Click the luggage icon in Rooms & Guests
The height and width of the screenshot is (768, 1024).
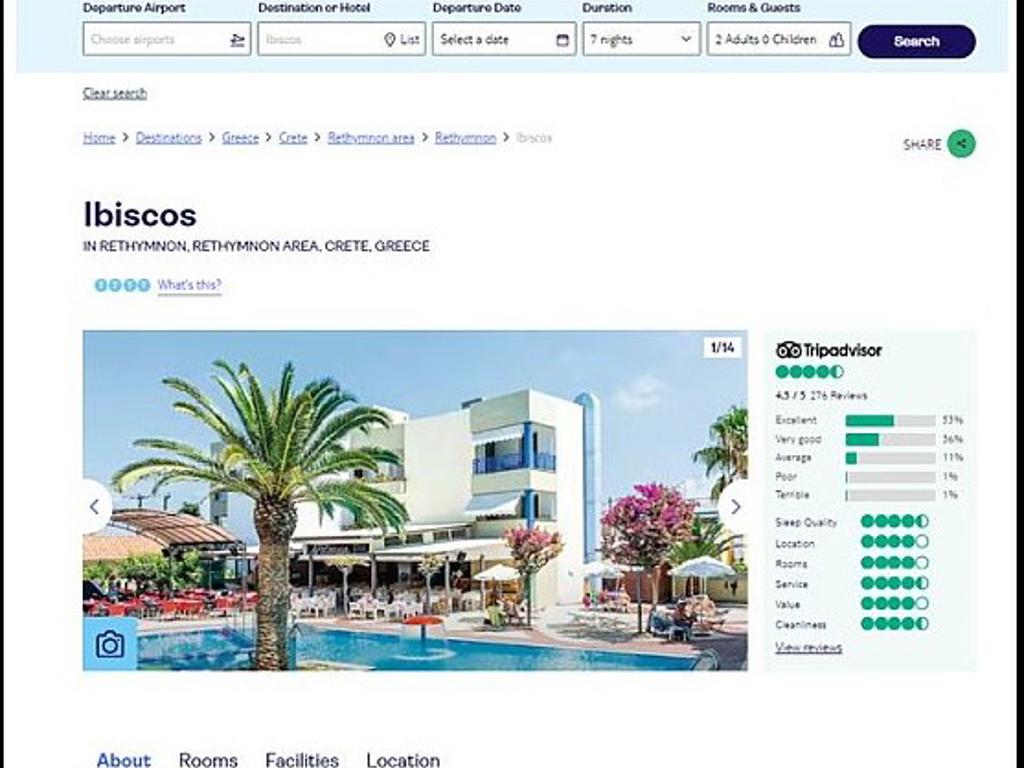tap(837, 40)
